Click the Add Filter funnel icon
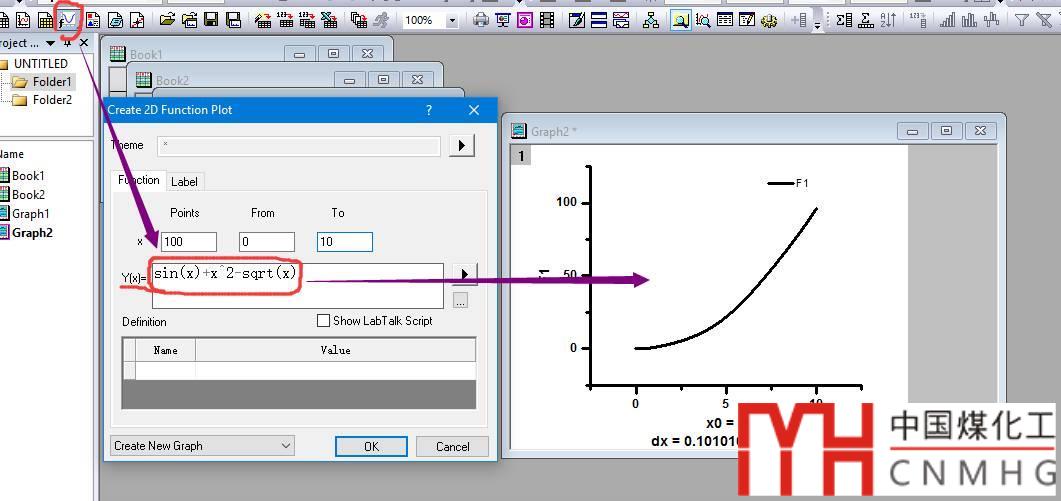Image resolution: width=1061 pixels, height=501 pixels. [1021, 19]
